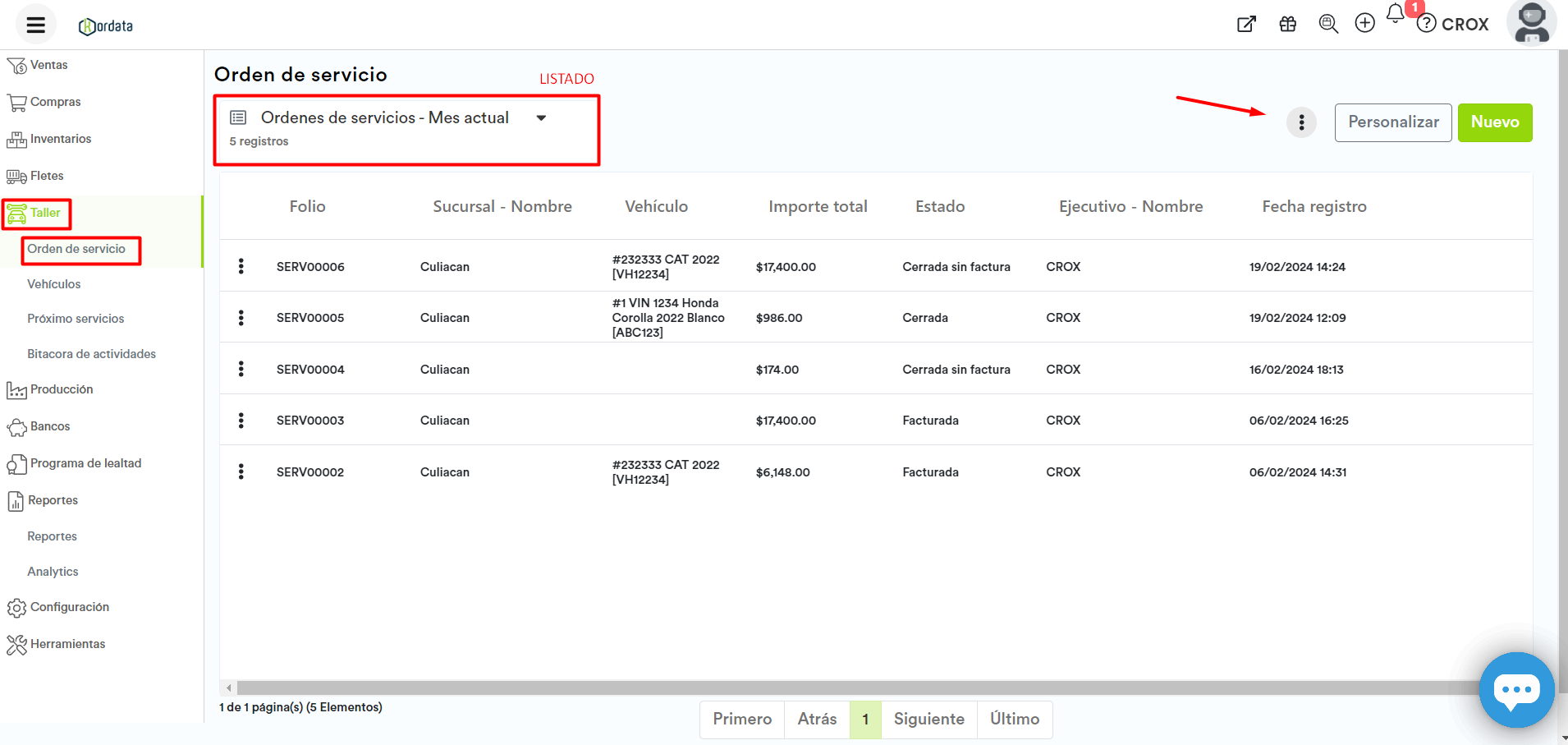Click the Personalizar button
This screenshot has width=1568, height=745.
click(x=1392, y=122)
